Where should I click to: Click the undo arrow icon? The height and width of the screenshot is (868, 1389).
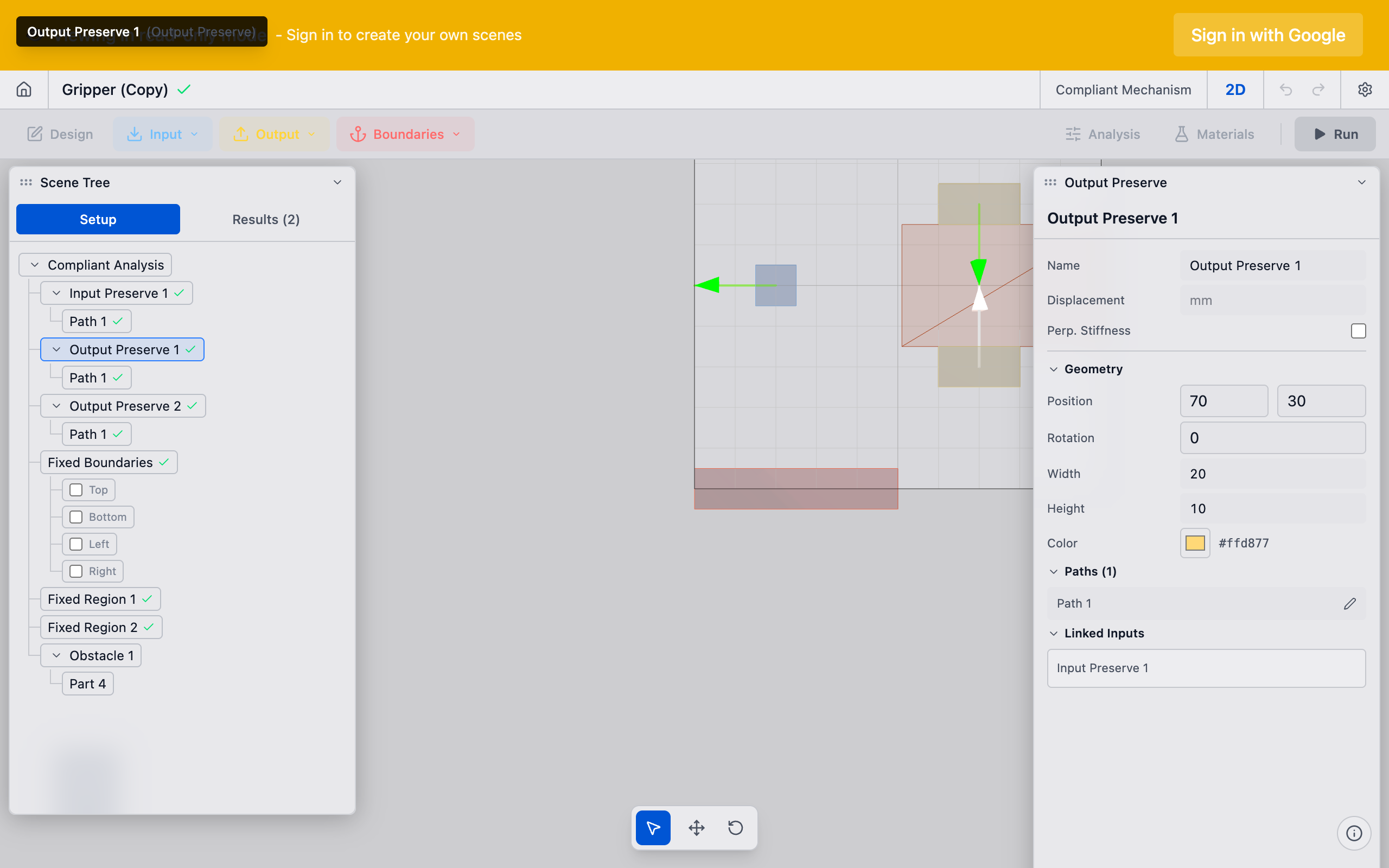pyautogui.click(x=1286, y=90)
